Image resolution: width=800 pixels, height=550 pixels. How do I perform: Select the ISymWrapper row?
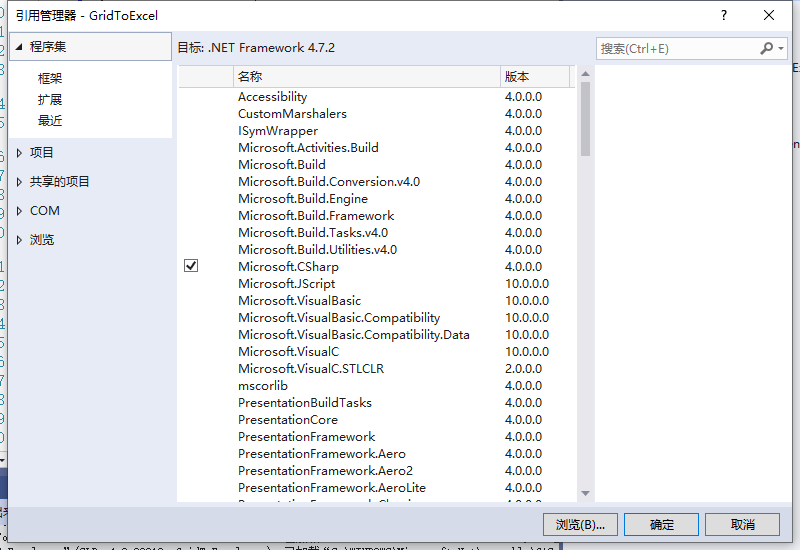tap(377, 131)
